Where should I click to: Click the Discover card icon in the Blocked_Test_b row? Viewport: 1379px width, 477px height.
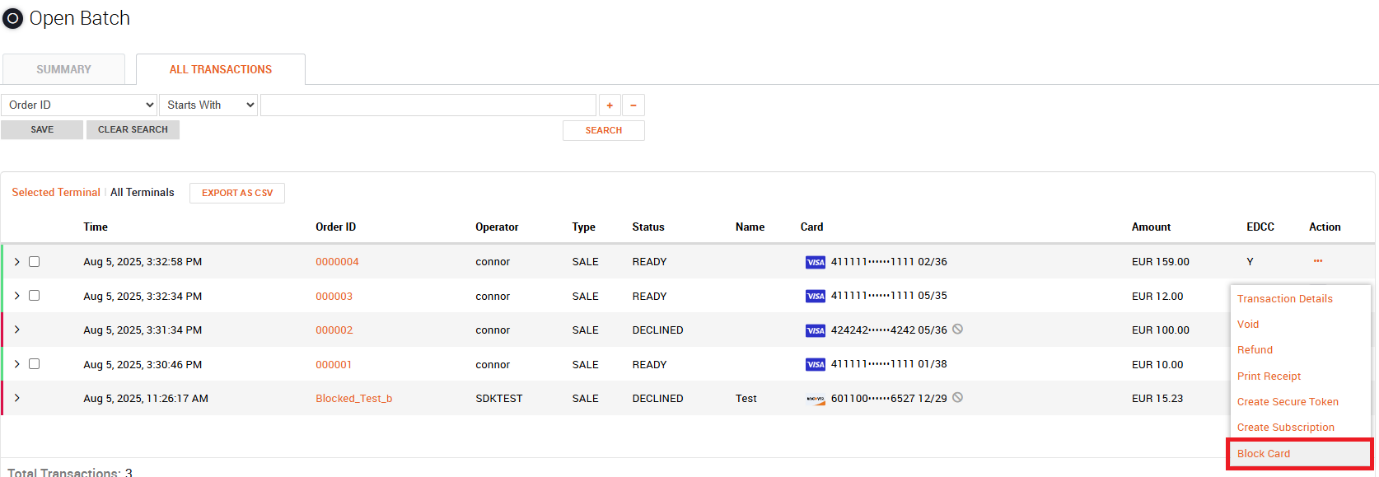[x=815, y=398]
